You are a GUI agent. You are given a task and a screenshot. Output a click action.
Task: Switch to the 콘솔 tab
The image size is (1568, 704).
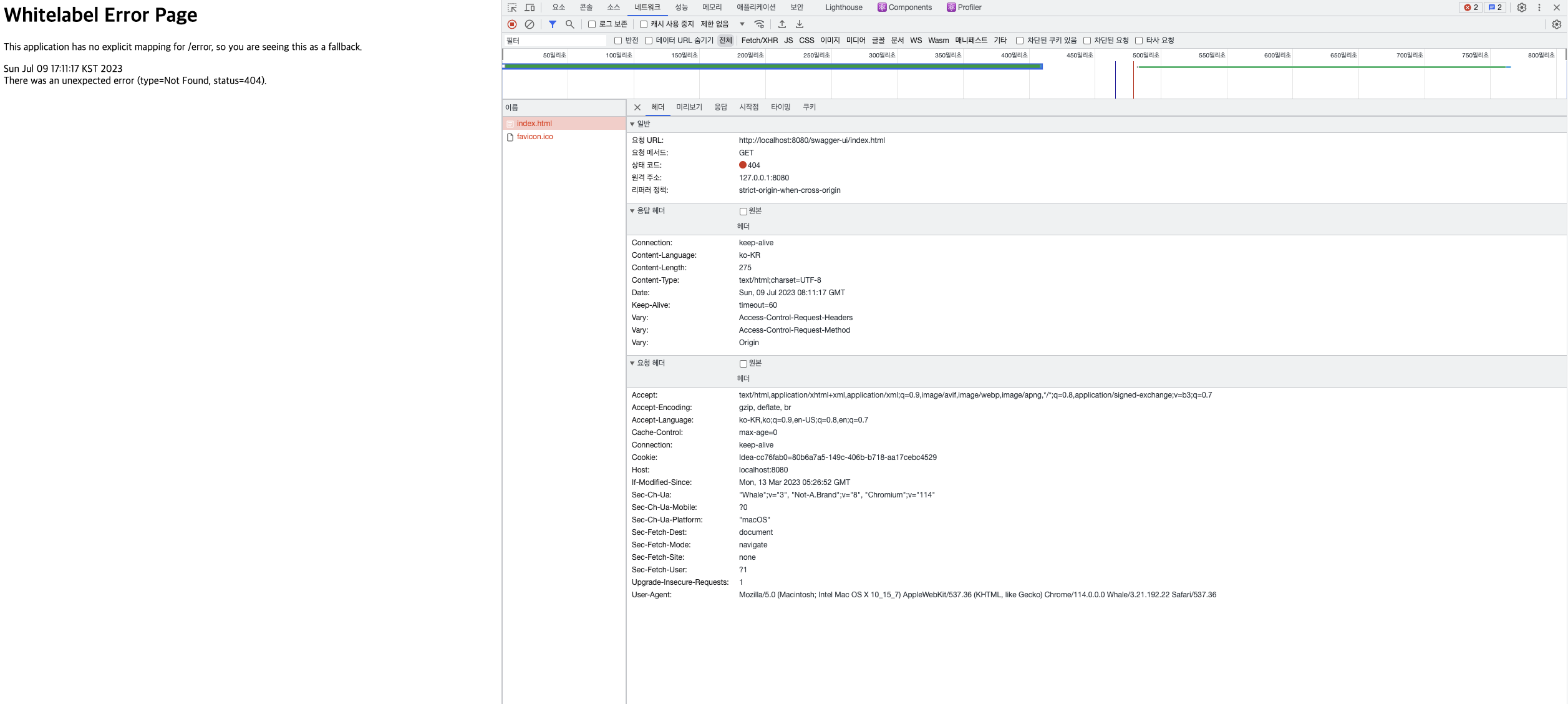point(586,7)
